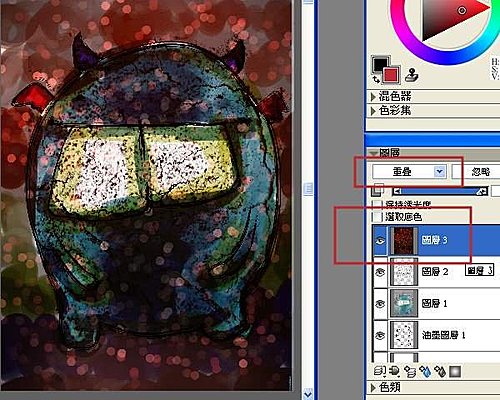Image resolution: width=500 pixels, height=400 pixels.
Task: Click the 圖層 3 layer name
Action: click(434, 240)
